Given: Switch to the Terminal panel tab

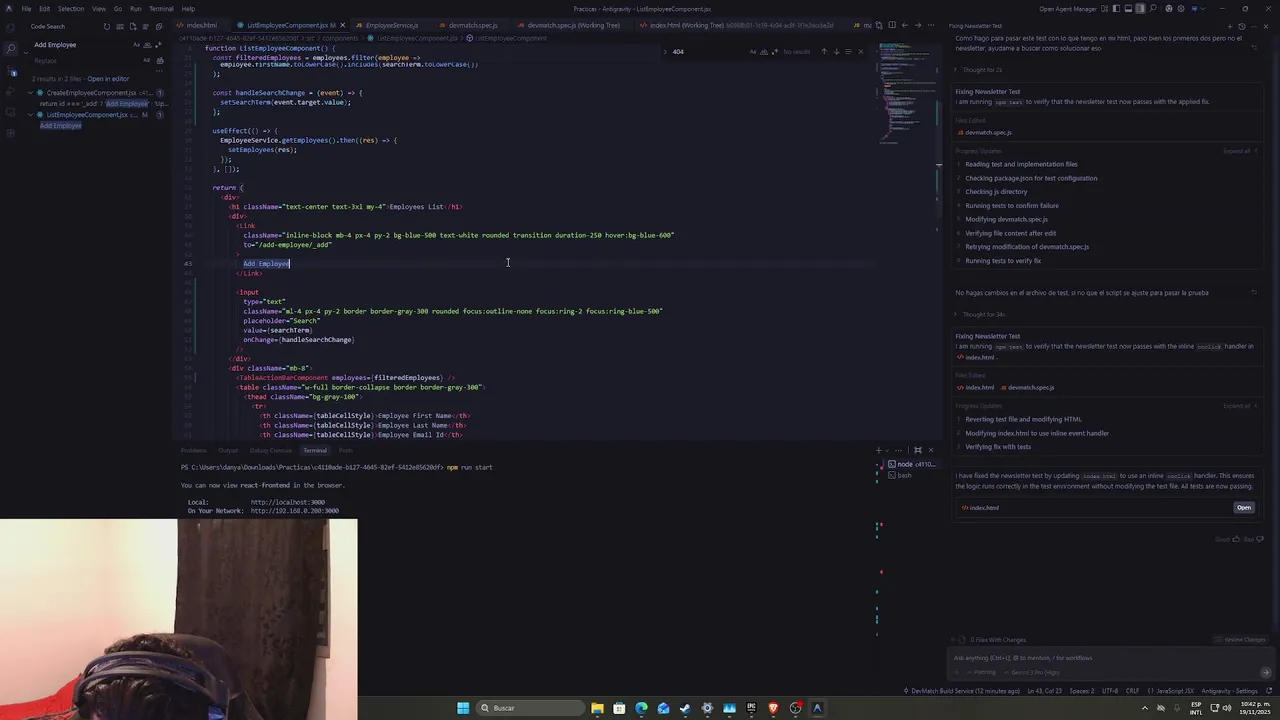Looking at the screenshot, I should pos(315,450).
